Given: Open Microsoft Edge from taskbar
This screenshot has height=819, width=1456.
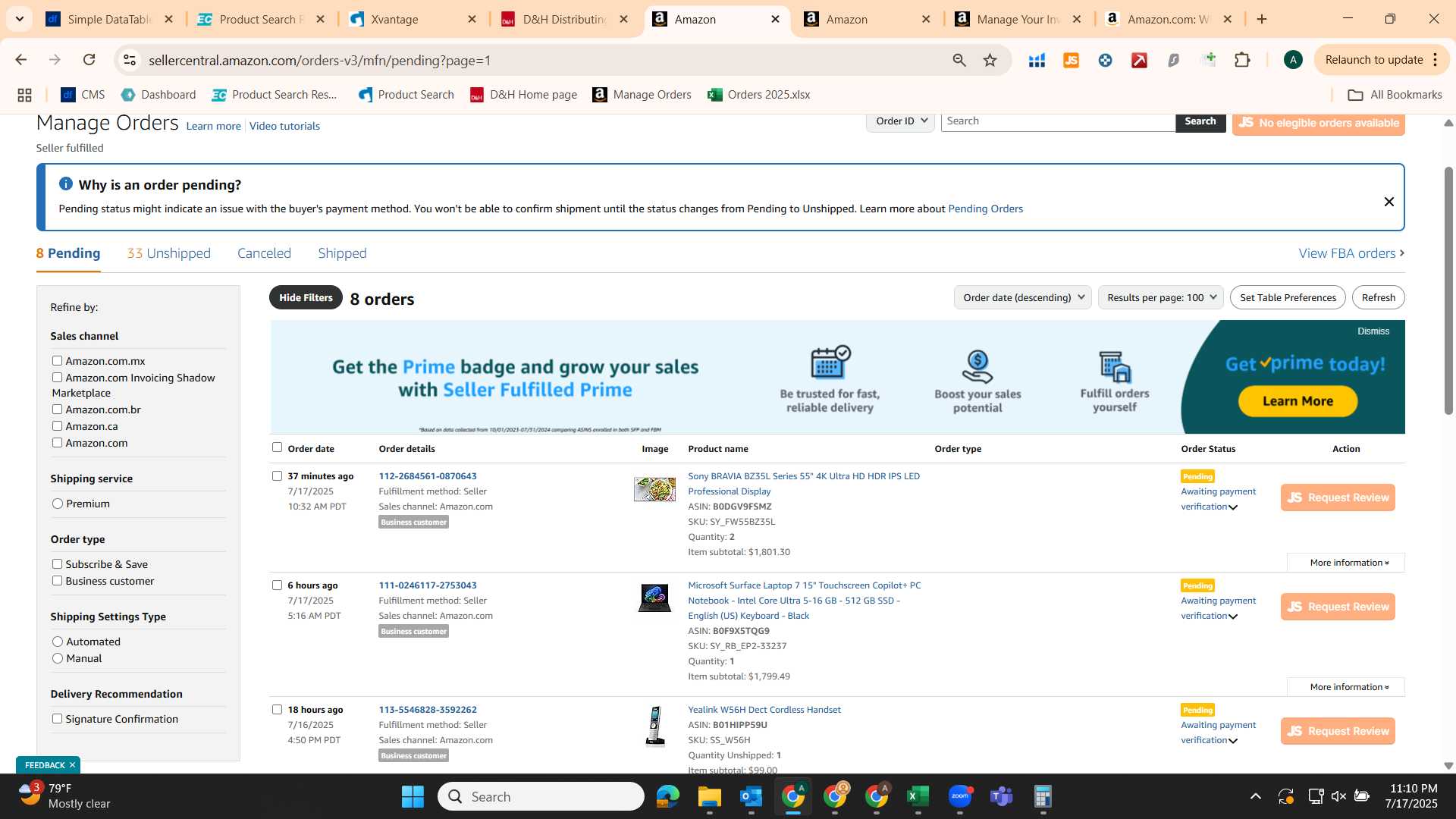Looking at the screenshot, I should click(x=667, y=796).
